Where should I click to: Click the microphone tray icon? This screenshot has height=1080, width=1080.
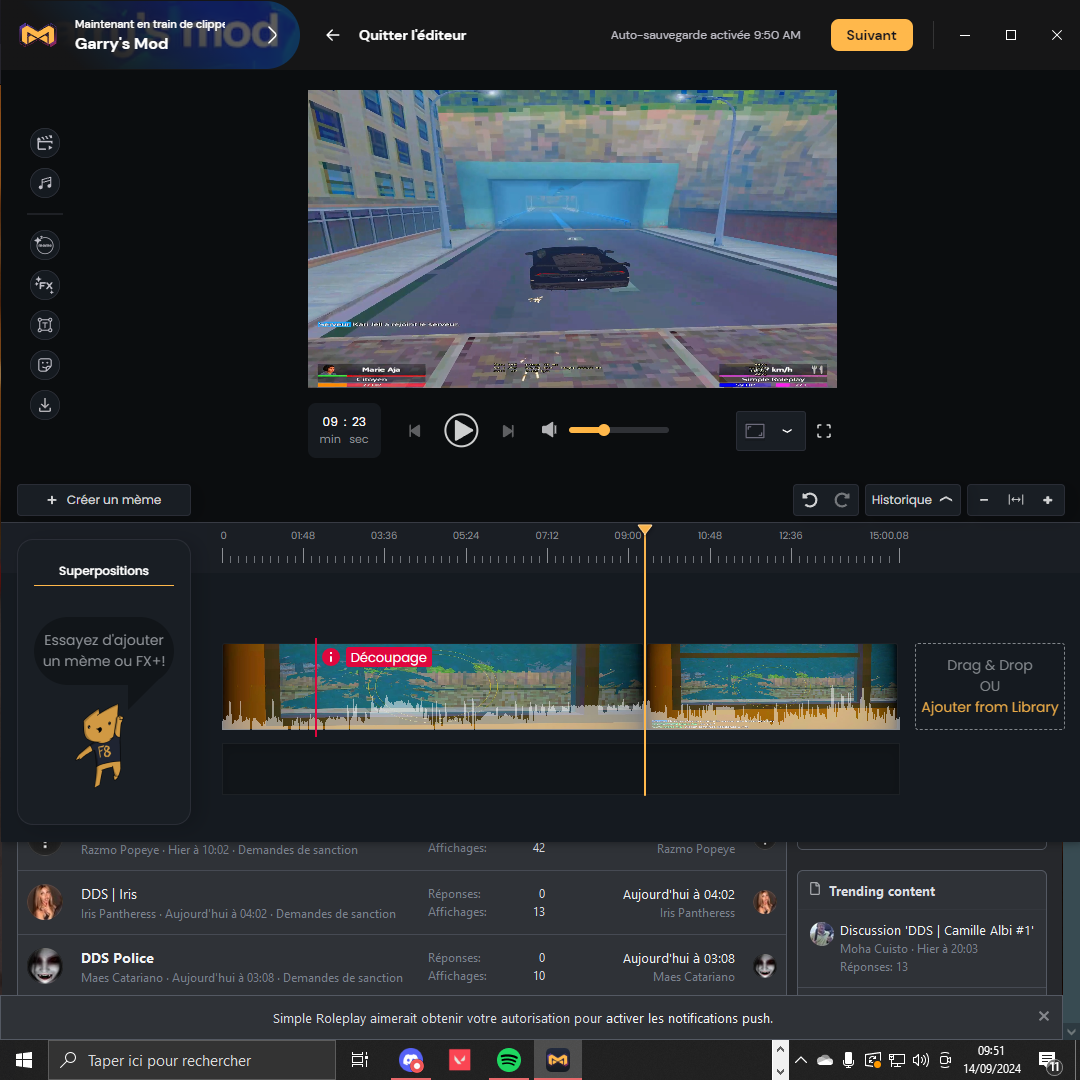[849, 1061]
